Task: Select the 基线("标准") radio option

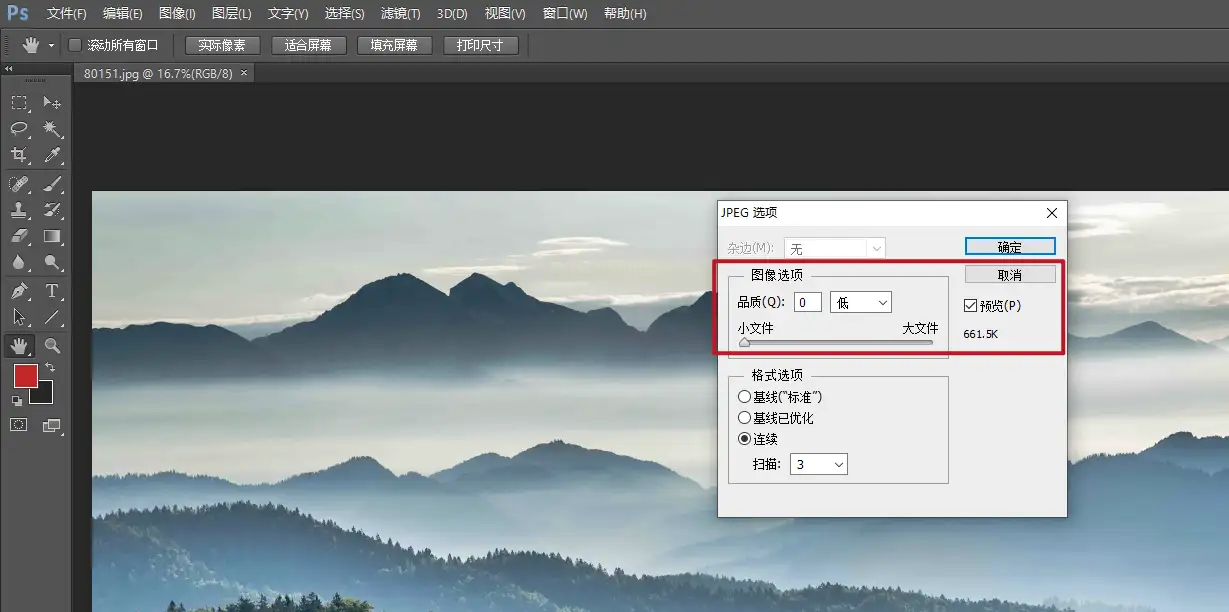Action: point(744,397)
